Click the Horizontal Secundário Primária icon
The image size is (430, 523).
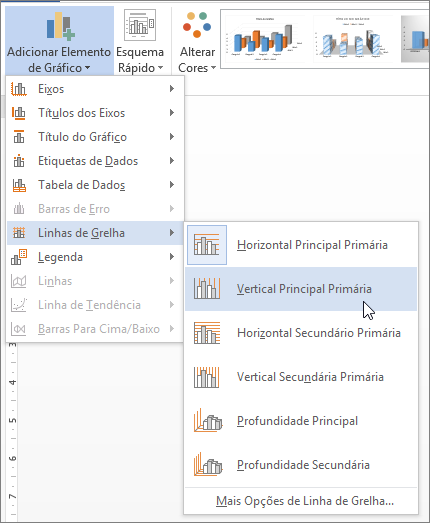click(x=207, y=333)
